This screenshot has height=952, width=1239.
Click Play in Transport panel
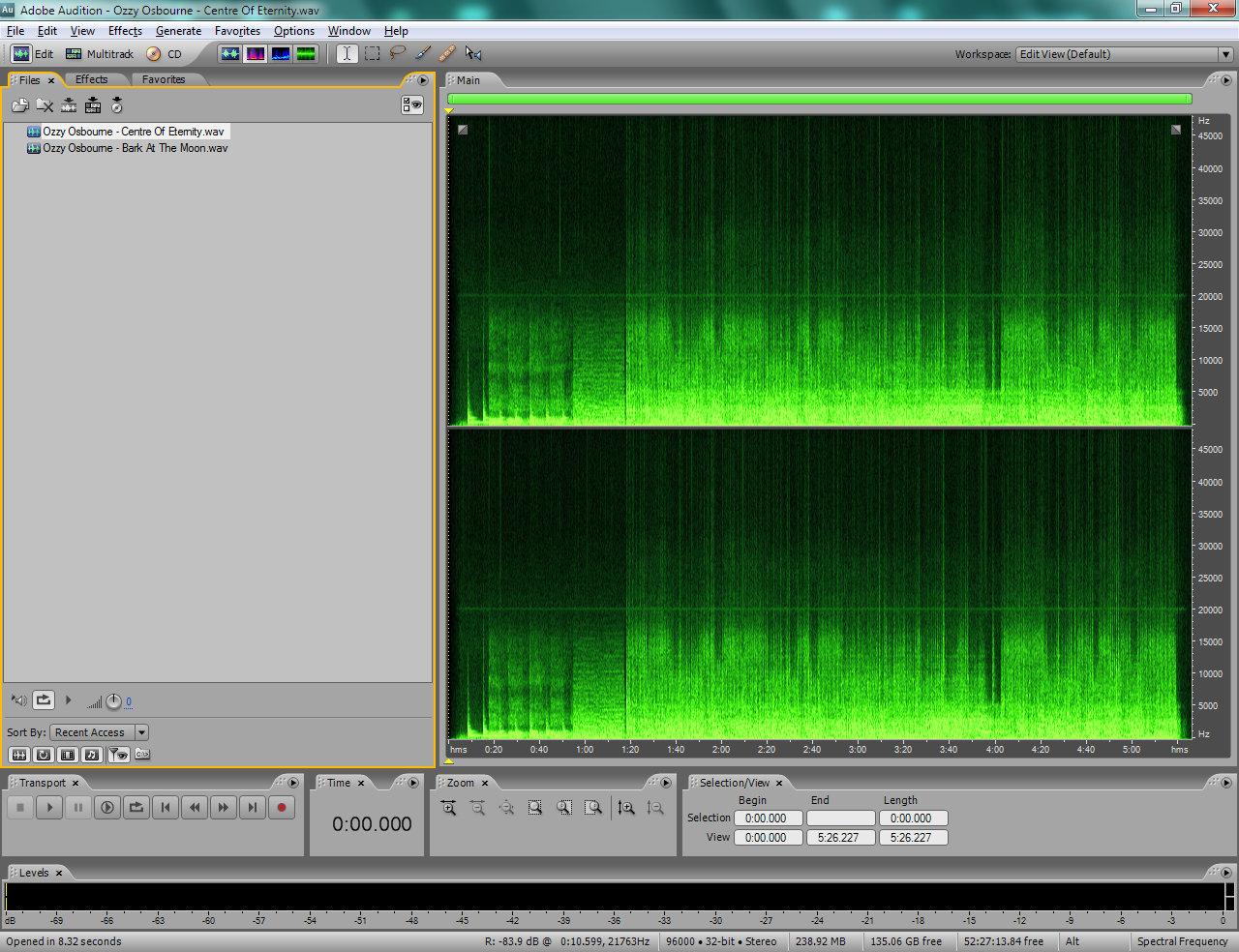click(x=49, y=807)
